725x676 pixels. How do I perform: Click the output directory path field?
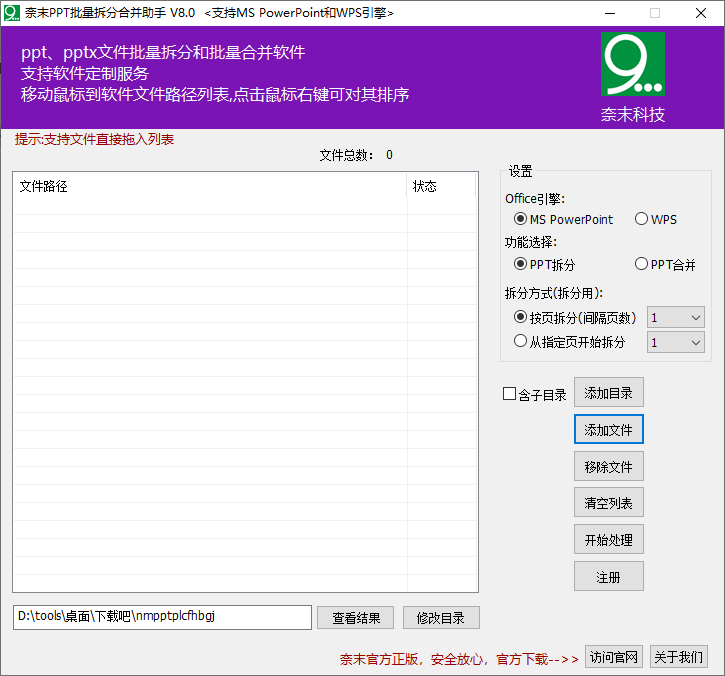[x=162, y=617]
